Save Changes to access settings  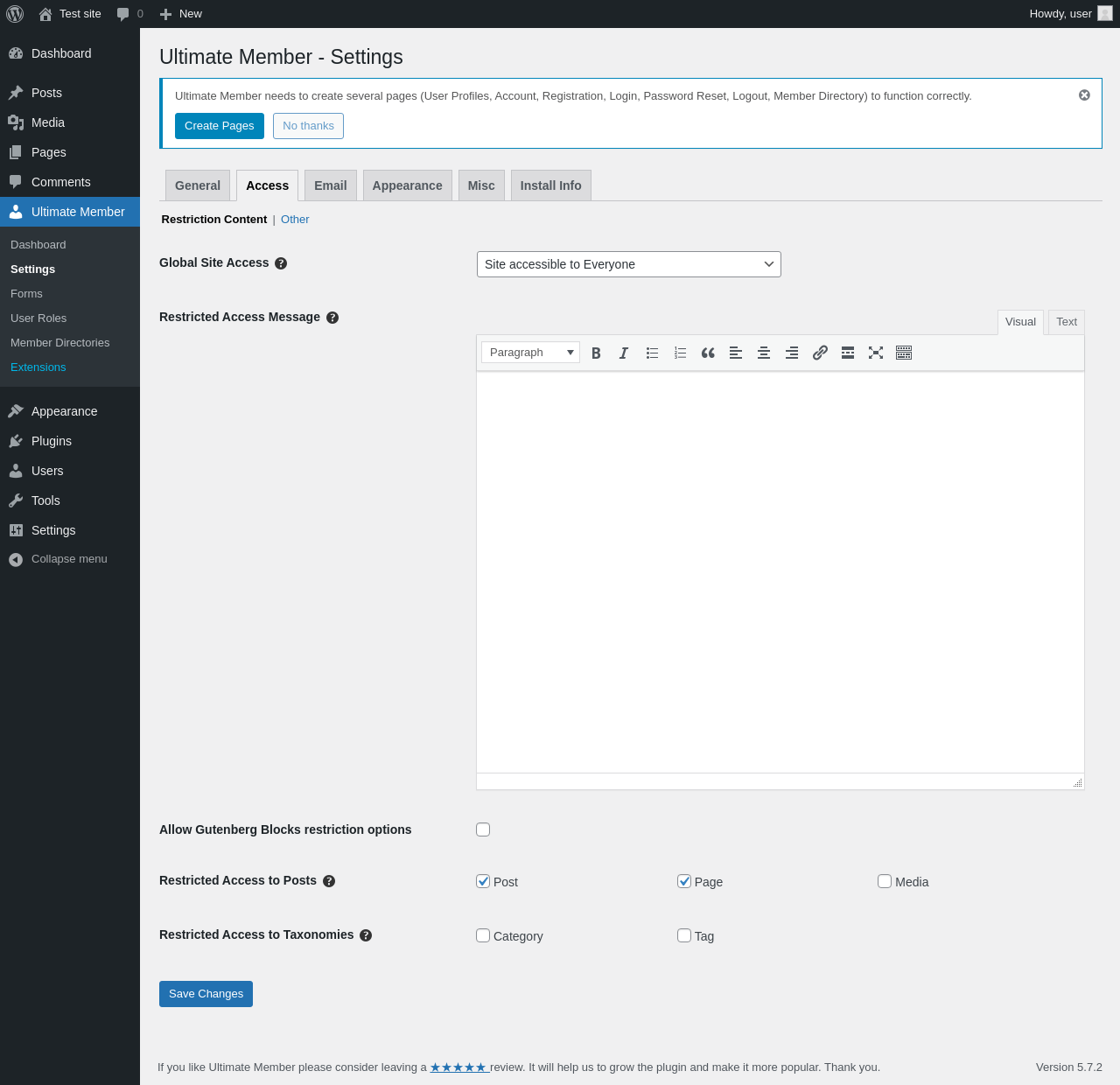tap(206, 994)
